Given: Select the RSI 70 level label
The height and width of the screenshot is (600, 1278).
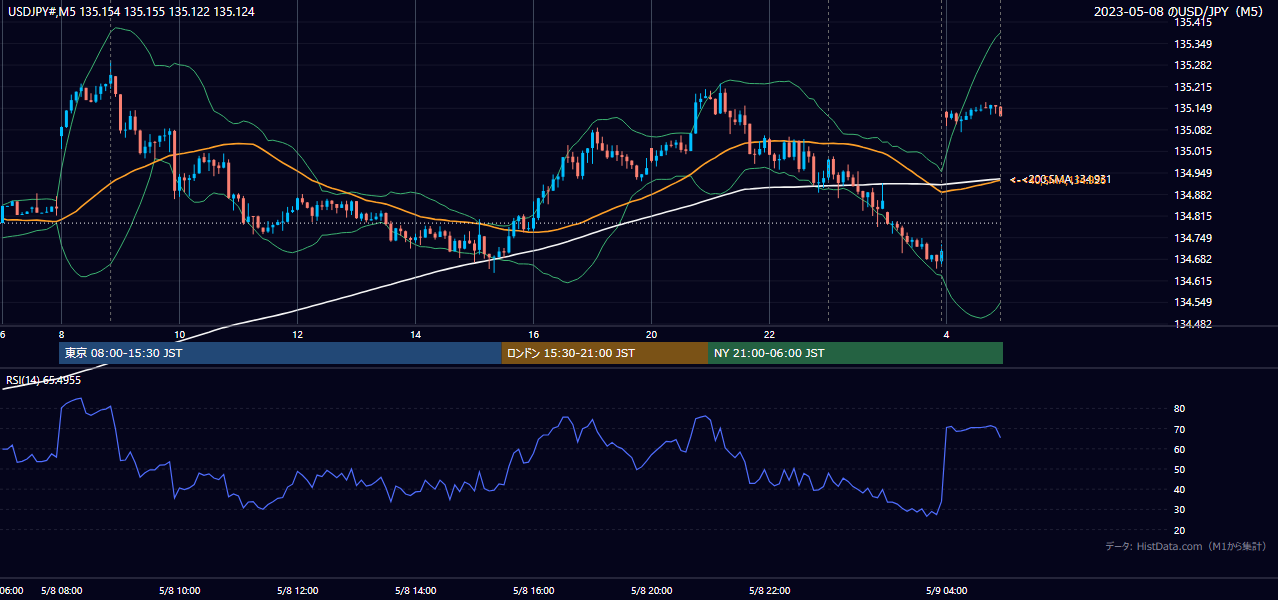Looking at the screenshot, I should tap(1180, 429).
